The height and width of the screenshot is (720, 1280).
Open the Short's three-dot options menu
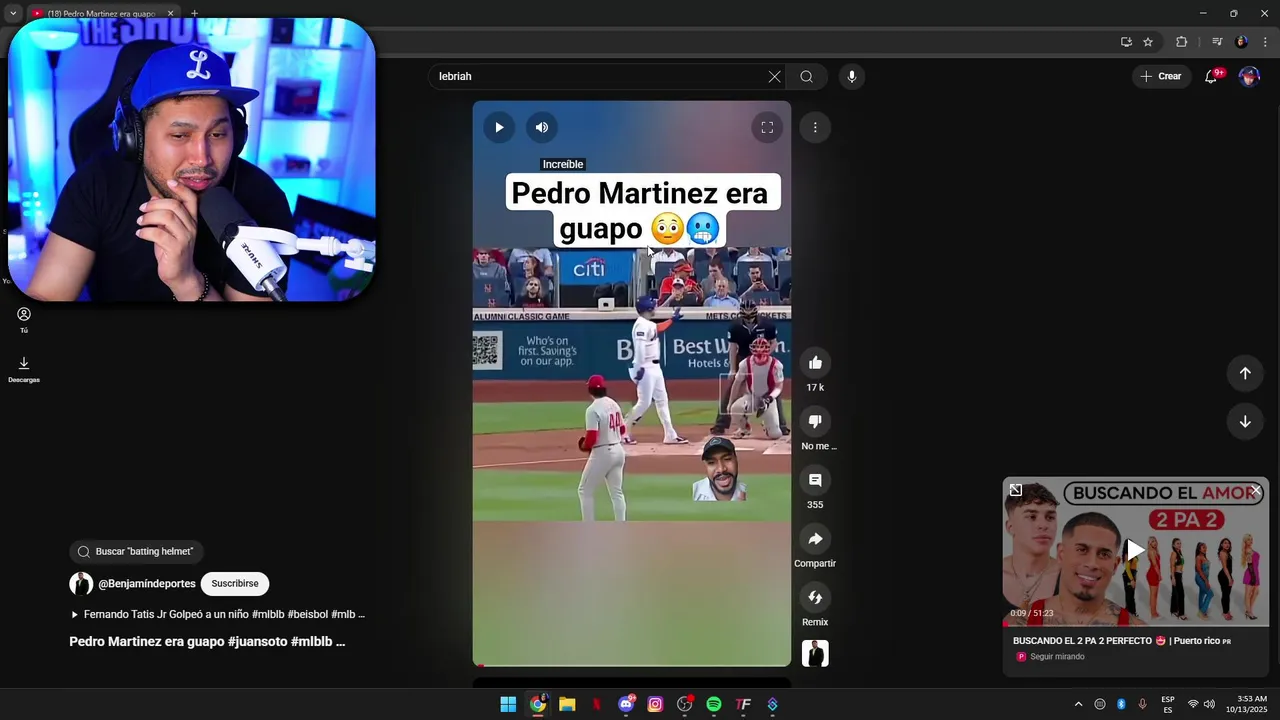815,127
